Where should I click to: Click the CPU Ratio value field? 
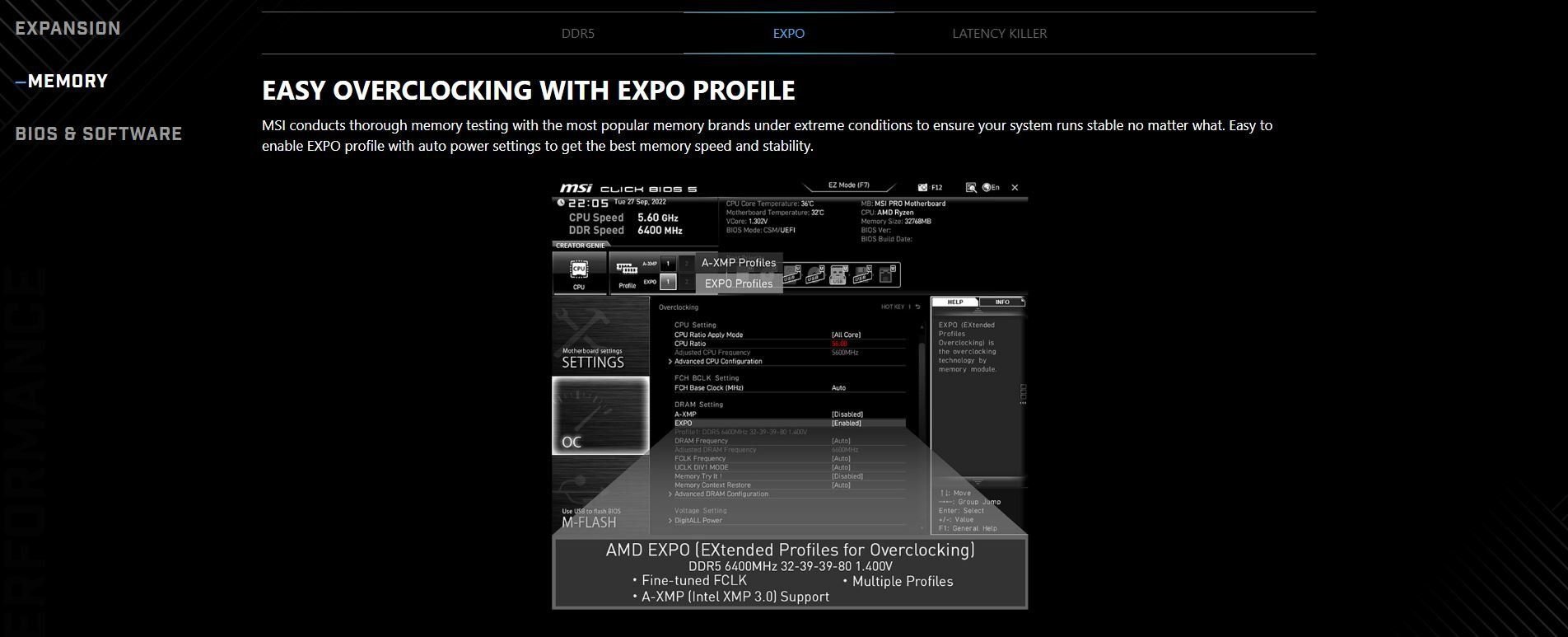click(x=839, y=344)
